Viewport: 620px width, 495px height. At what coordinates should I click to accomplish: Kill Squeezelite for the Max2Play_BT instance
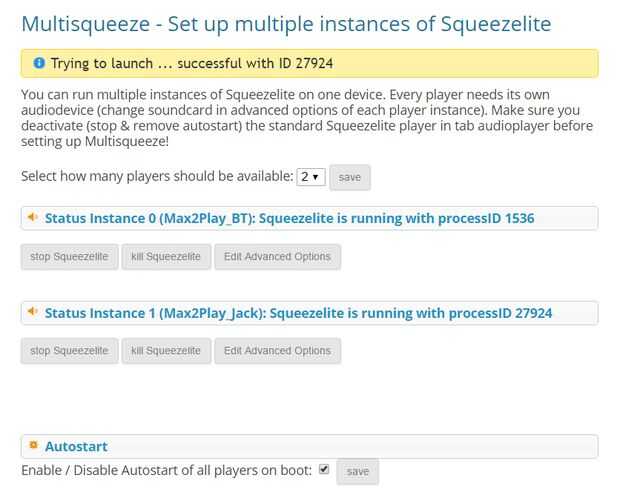pyautogui.click(x=167, y=256)
